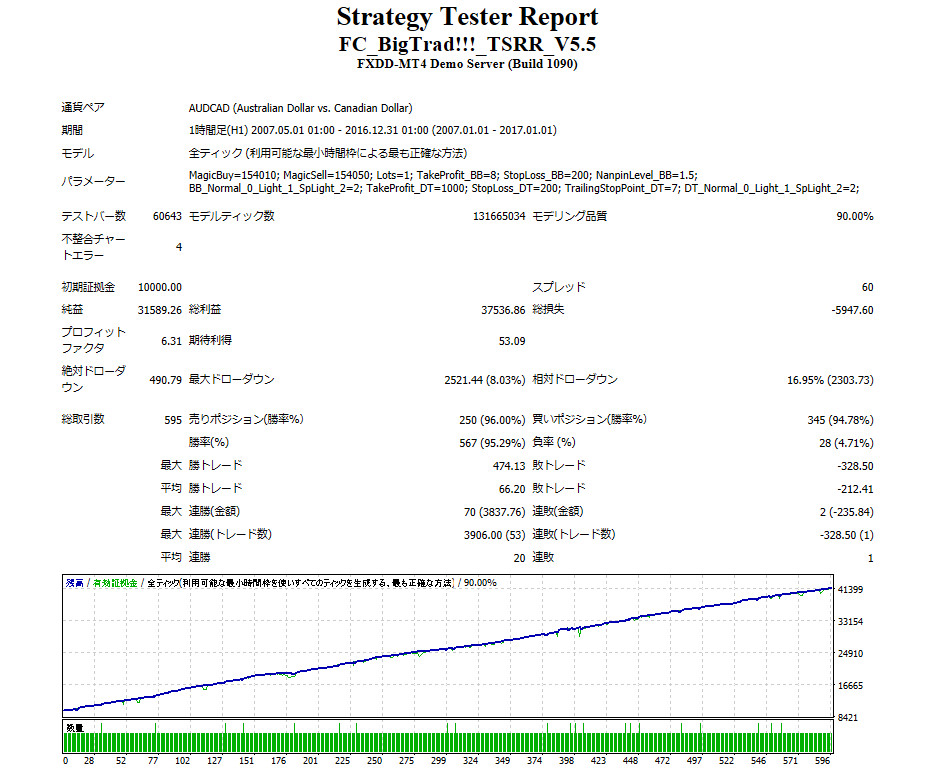The width and height of the screenshot is (930, 770).
Task: Click the BB_Normal_0_Light_1_SpLight_2 parameter line
Action: pyautogui.click(x=524, y=188)
